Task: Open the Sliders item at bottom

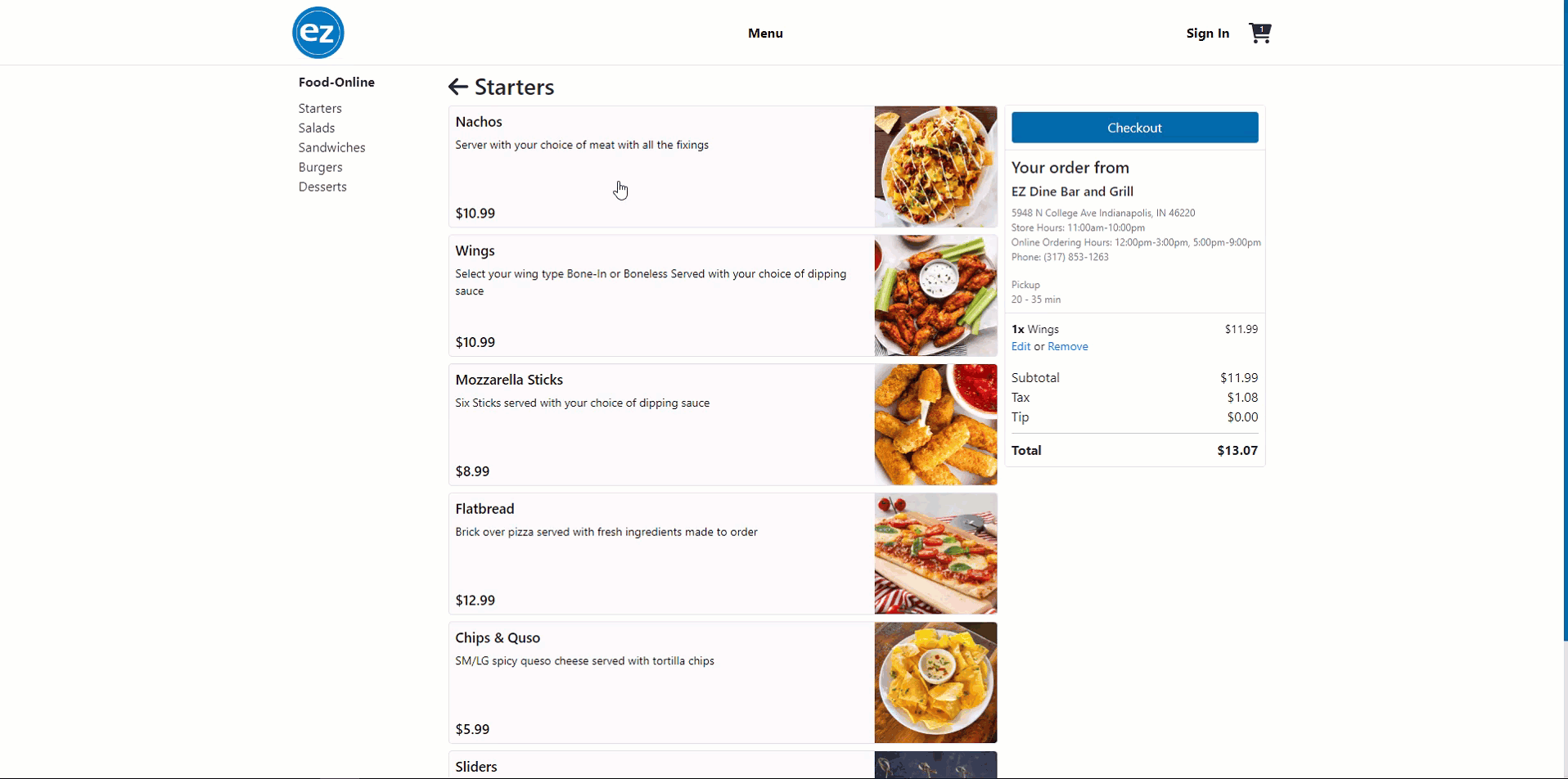Action: coord(723,765)
